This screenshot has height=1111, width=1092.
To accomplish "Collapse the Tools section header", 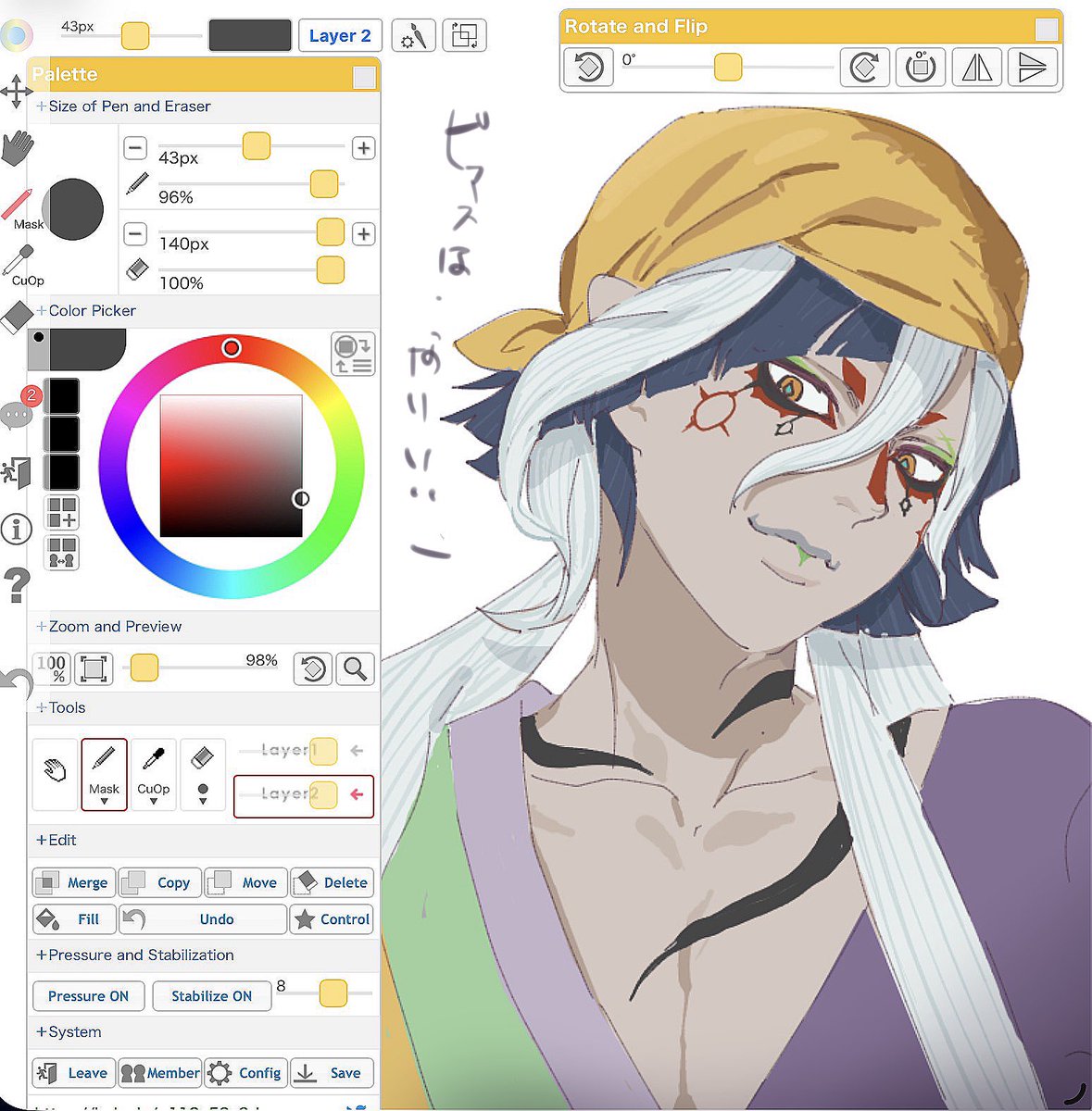I will coord(61,707).
